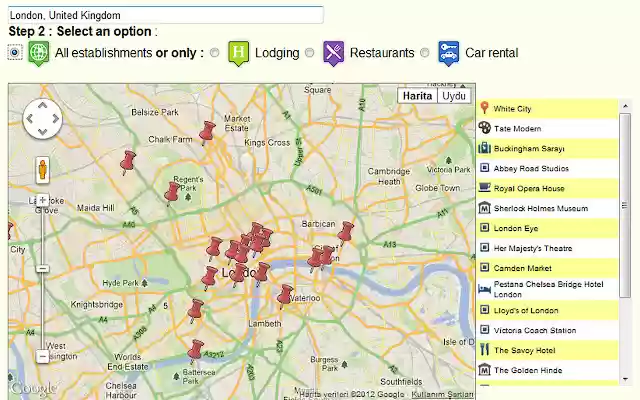Click the Tate Modern palette icon

click(x=485, y=128)
